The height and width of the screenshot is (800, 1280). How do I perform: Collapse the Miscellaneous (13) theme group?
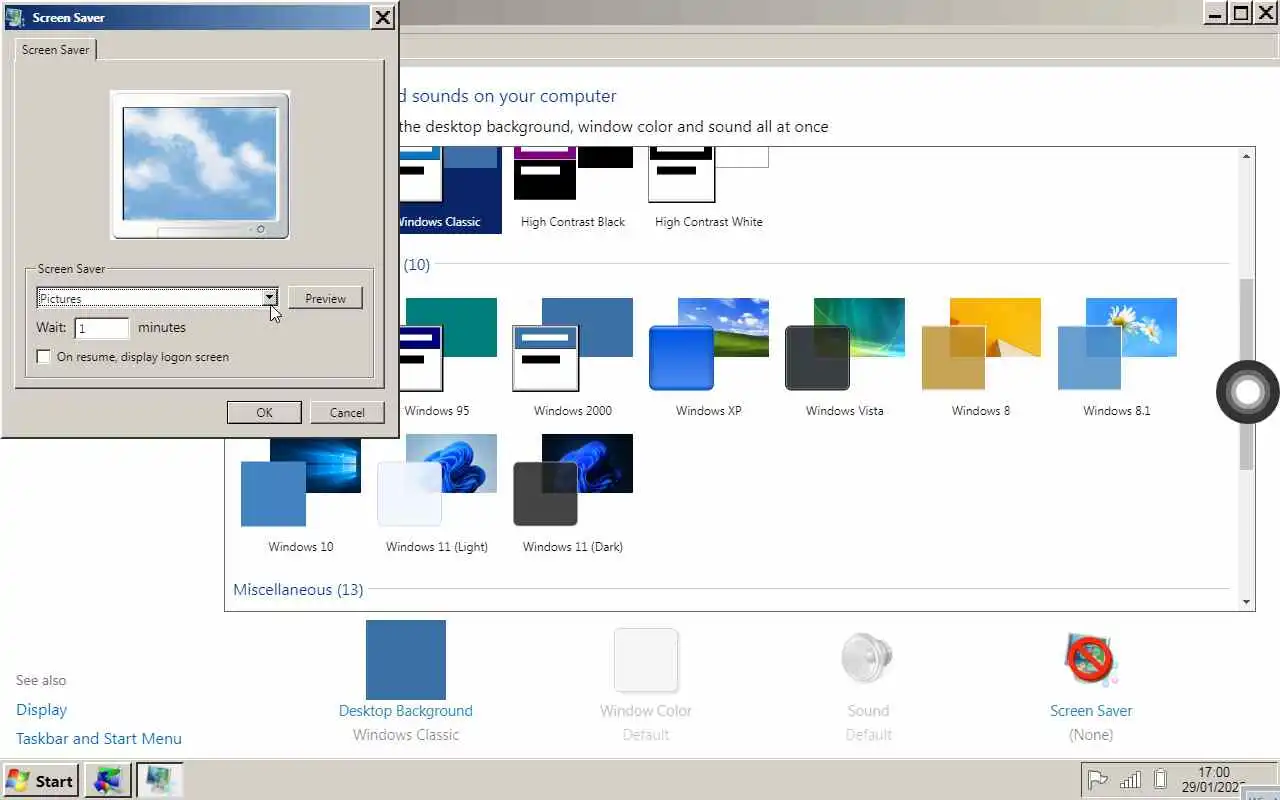point(298,589)
